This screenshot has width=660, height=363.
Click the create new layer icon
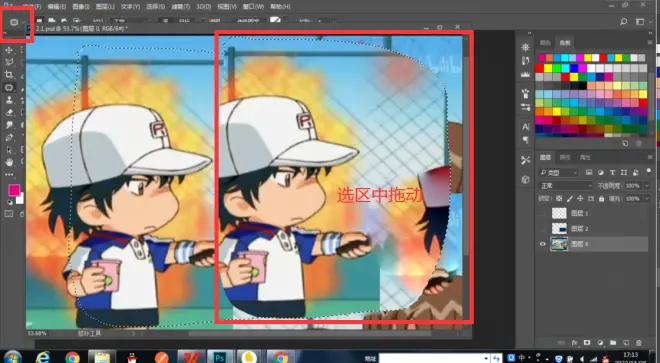626,343
